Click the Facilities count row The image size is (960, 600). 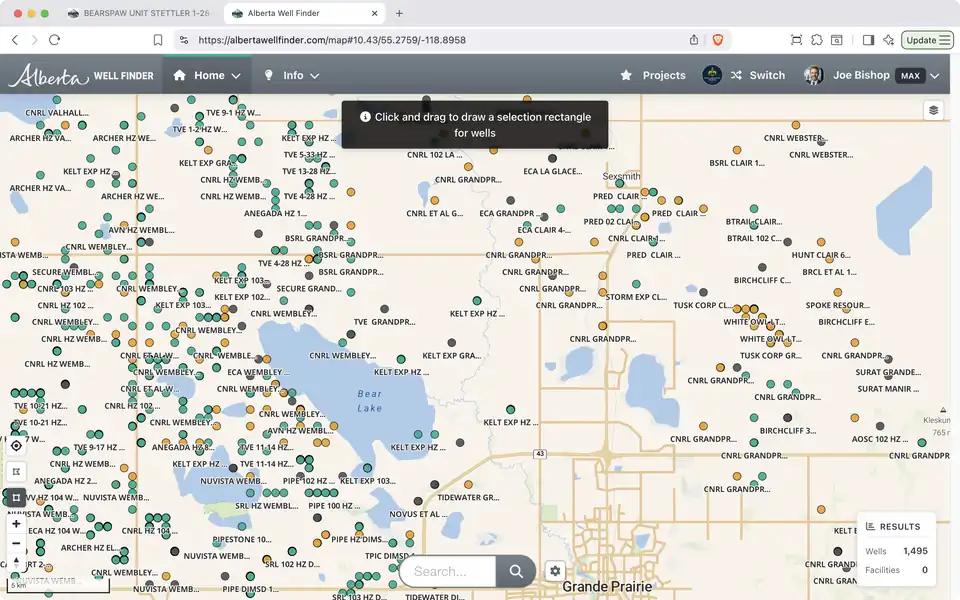pyautogui.click(x=896, y=570)
